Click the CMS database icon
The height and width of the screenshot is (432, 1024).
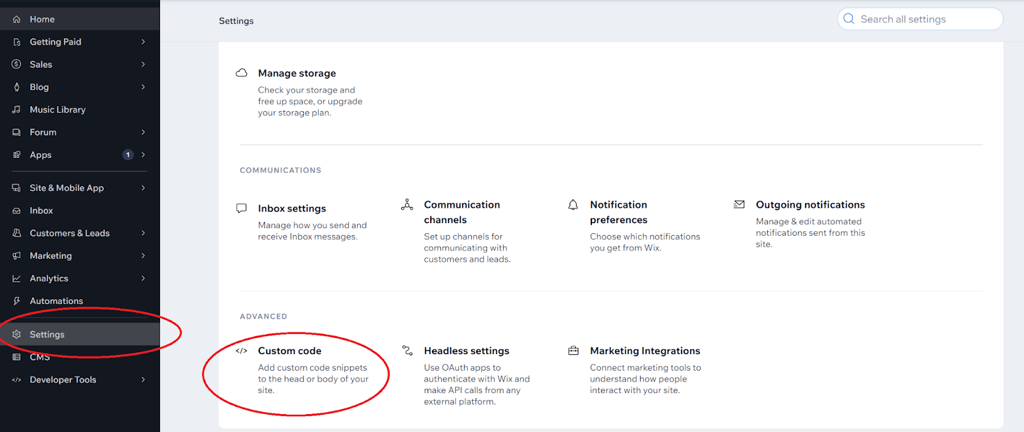(17, 357)
